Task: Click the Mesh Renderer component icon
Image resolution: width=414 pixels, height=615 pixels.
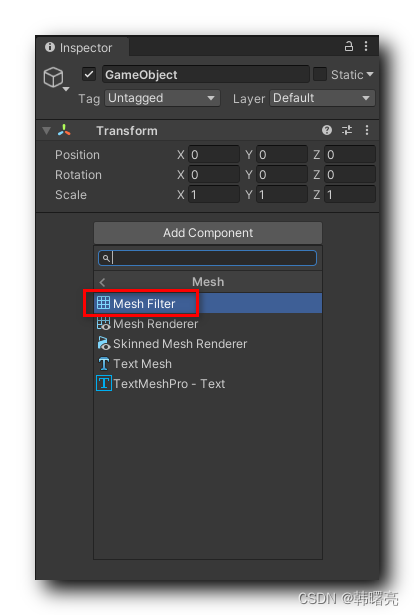Action: click(x=104, y=324)
